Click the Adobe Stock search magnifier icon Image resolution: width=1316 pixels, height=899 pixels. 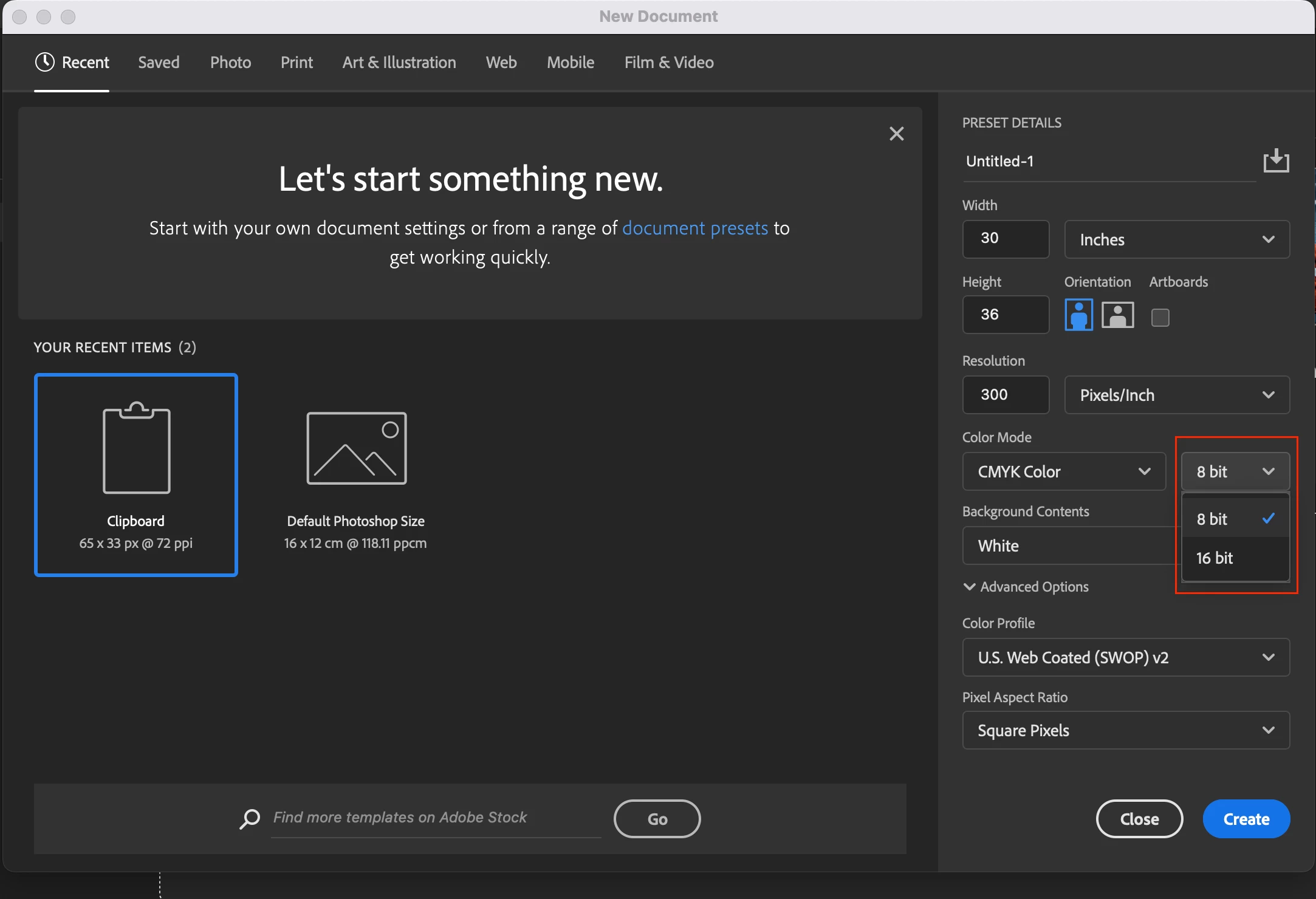(x=250, y=818)
